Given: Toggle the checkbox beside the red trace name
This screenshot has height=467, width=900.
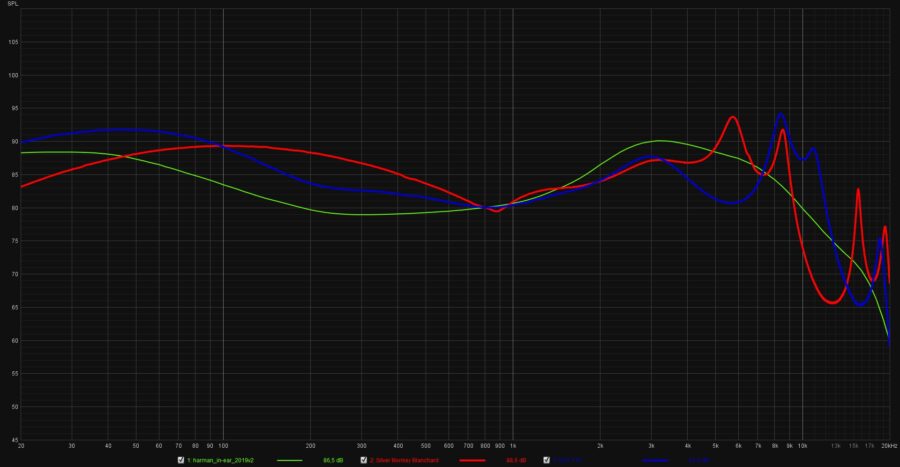Looking at the screenshot, I should [x=363, y=460].
